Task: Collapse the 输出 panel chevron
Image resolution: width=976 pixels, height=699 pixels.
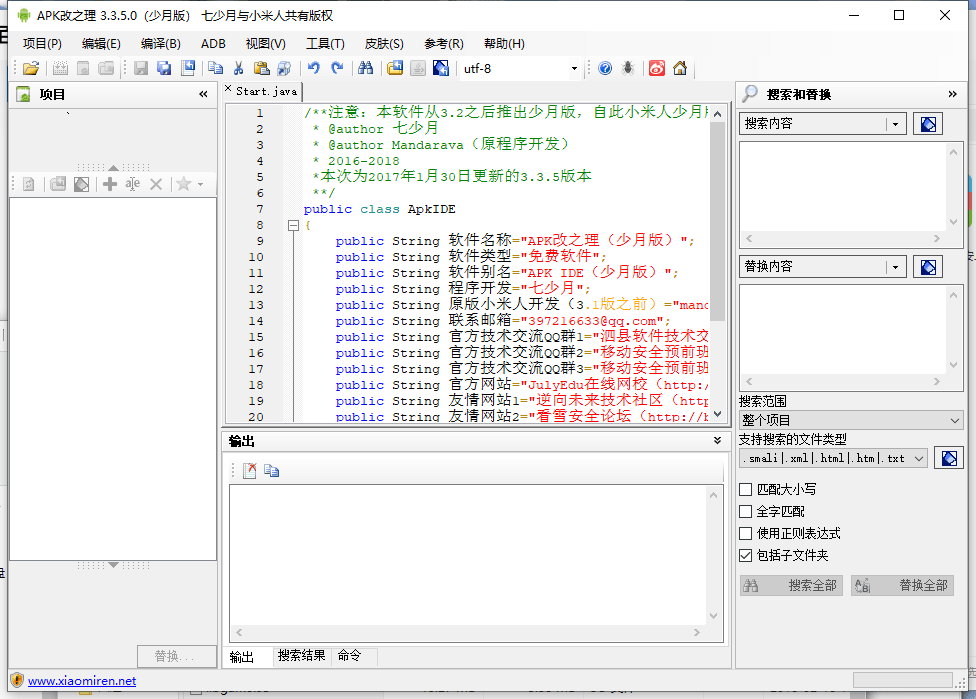Action: click(x=717, y=440)
